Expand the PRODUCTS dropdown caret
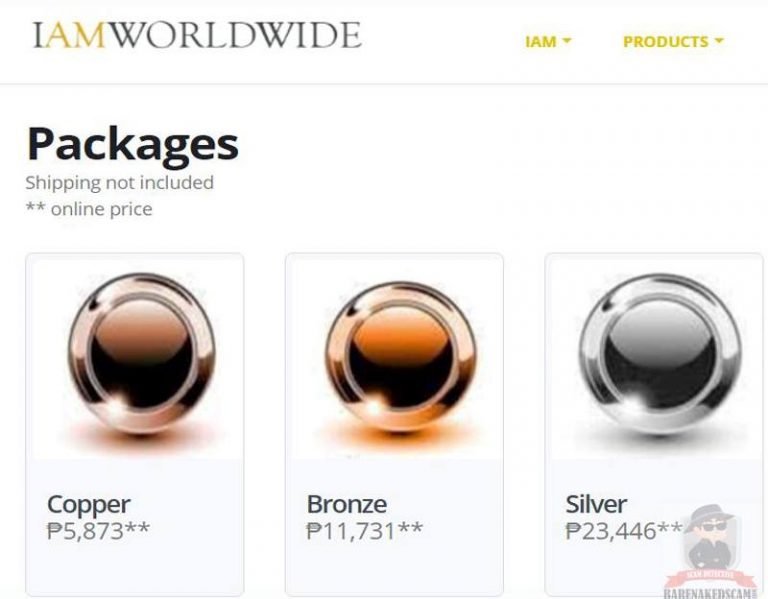Screen dimensions: 768x599 719,41
